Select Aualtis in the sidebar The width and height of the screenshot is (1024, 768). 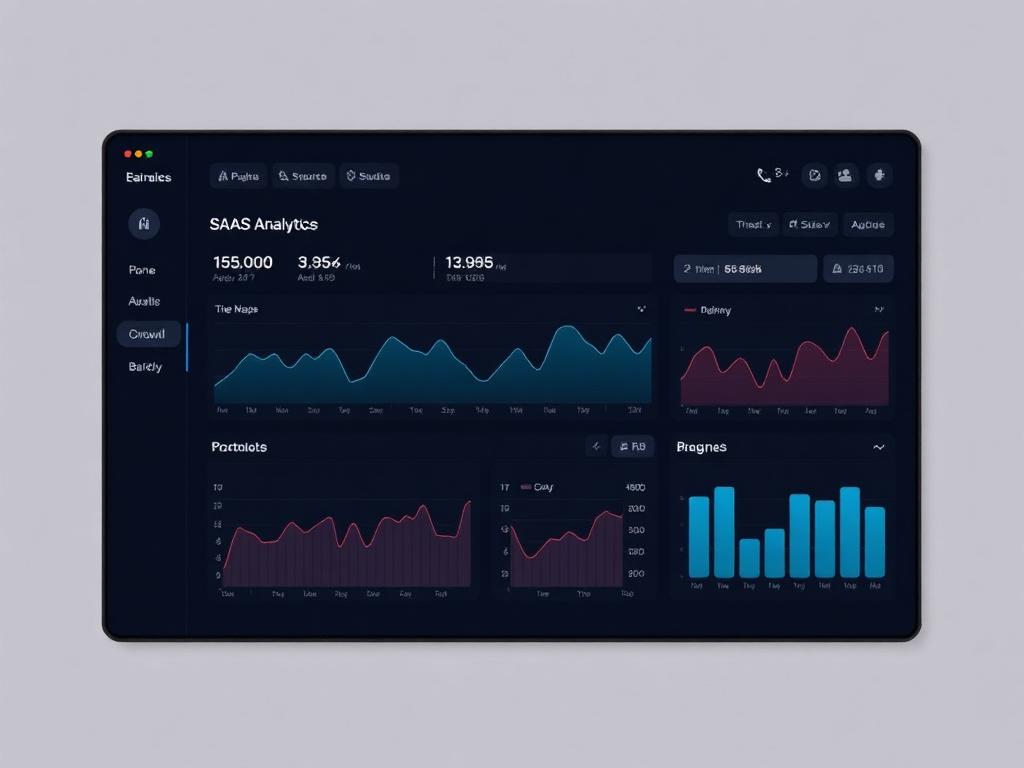tap(144, 301)
